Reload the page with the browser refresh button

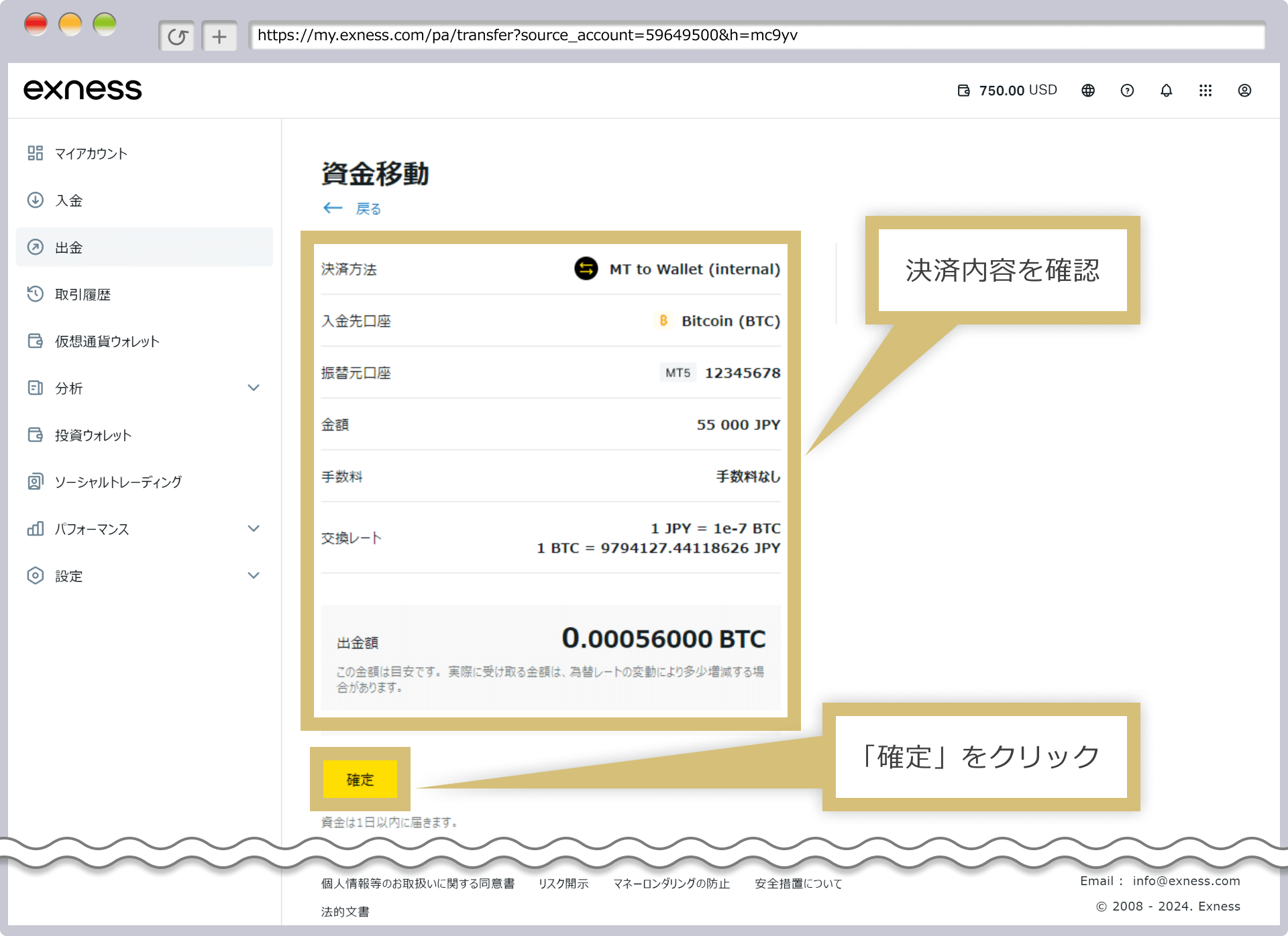177,36
